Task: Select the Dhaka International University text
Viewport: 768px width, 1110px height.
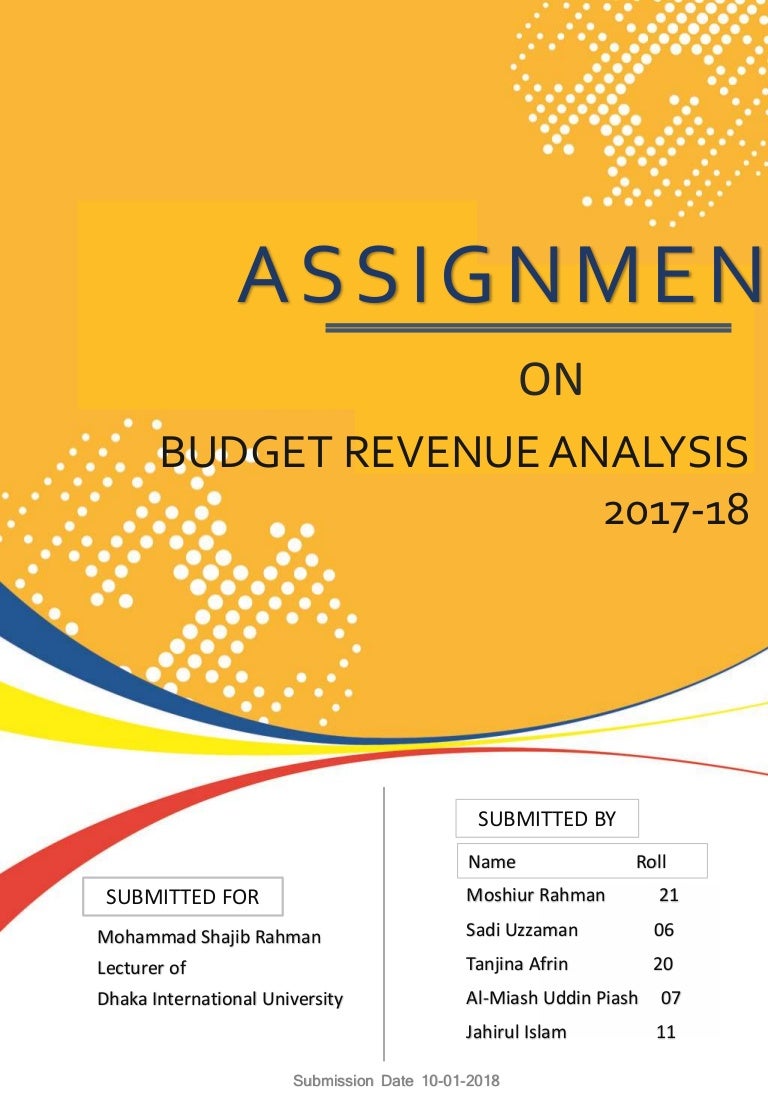Action: [x=220, y=999]
